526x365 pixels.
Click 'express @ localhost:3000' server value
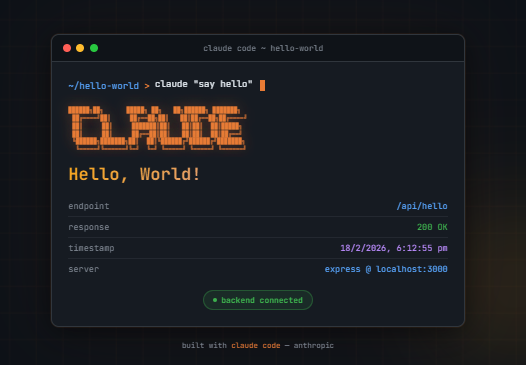click(386, 269)
